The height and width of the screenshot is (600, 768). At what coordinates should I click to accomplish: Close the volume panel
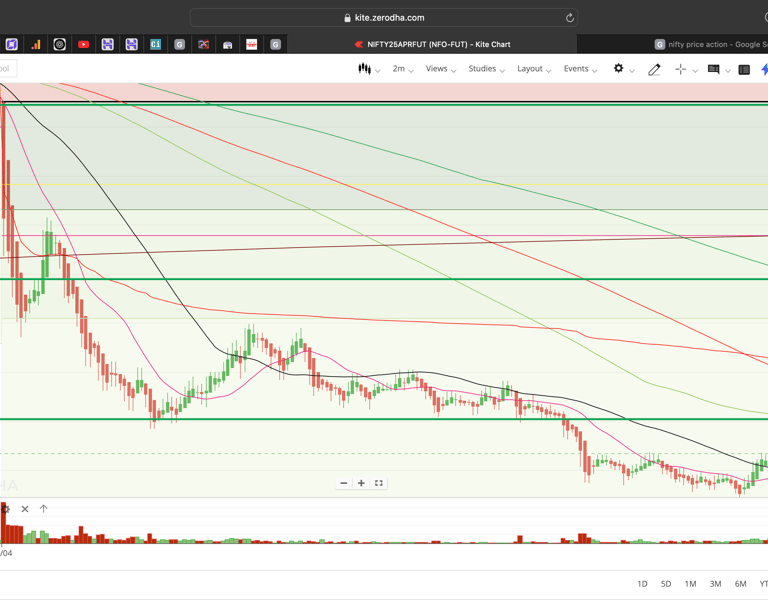(25, 509)
